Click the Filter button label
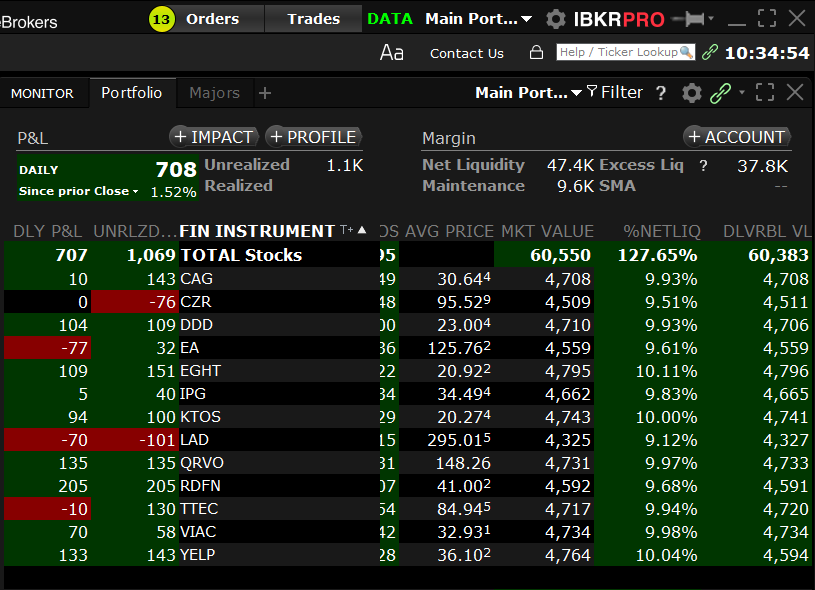The height and width of the screenshot is (590, 815). click(622, 93)
